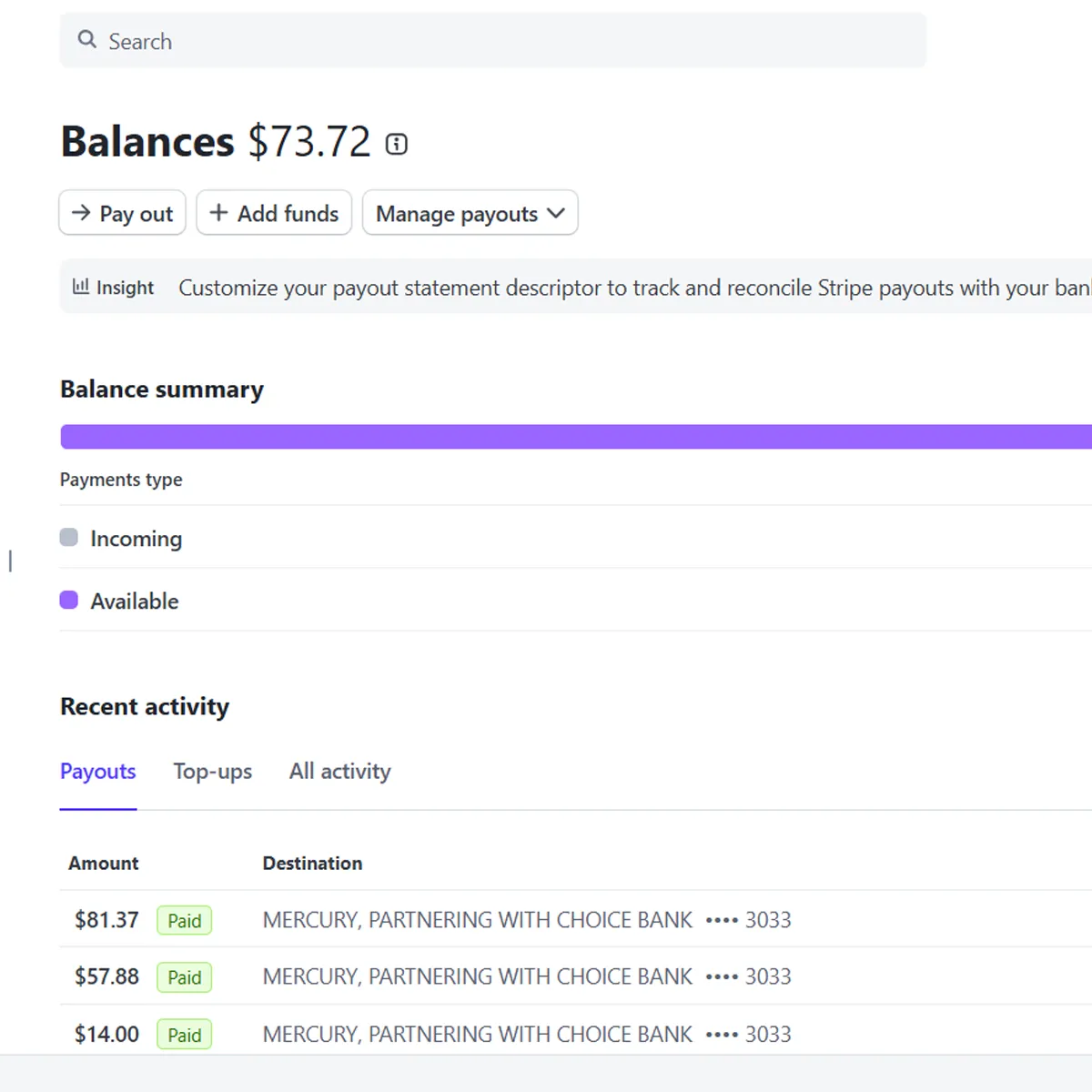This screenshot has width=1092, height=1092.
Task: Click the purple Available legend dot
Action: 69,601
